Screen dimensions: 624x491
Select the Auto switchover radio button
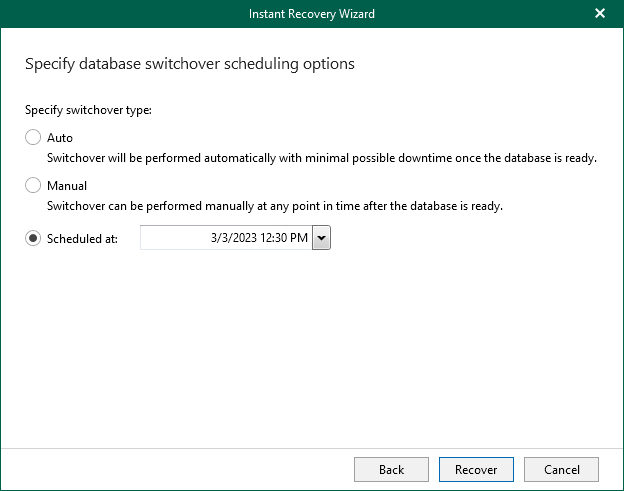click(33, 138)
